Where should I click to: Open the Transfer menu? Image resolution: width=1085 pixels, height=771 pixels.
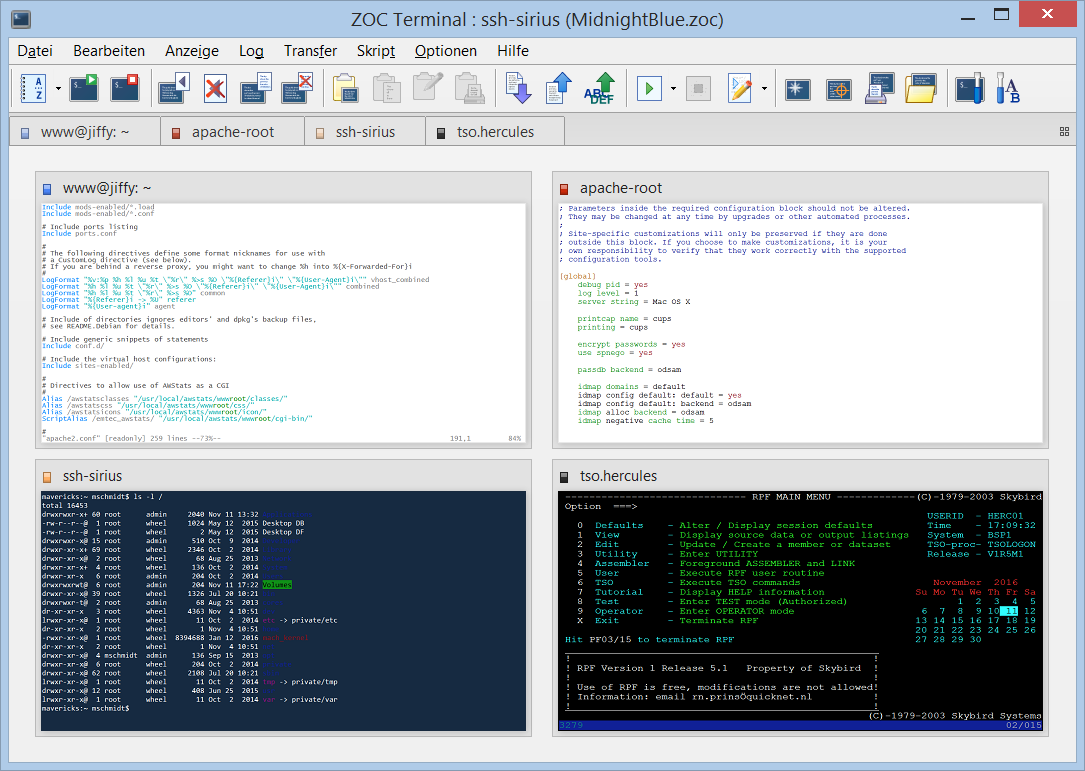point(310,51)
